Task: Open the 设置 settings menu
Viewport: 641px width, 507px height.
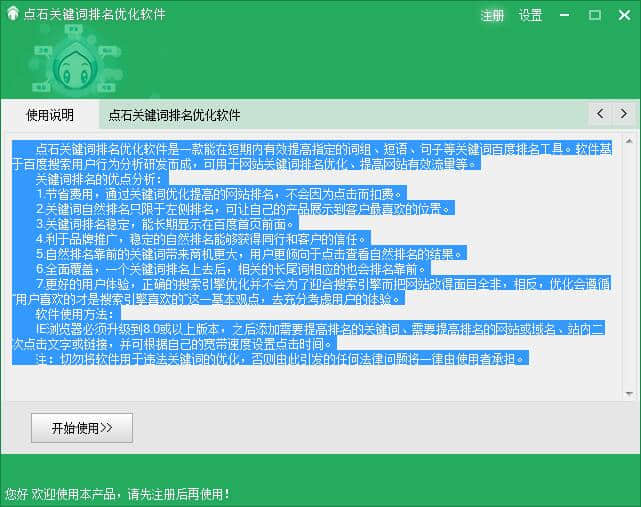Action: pos(530,15)
